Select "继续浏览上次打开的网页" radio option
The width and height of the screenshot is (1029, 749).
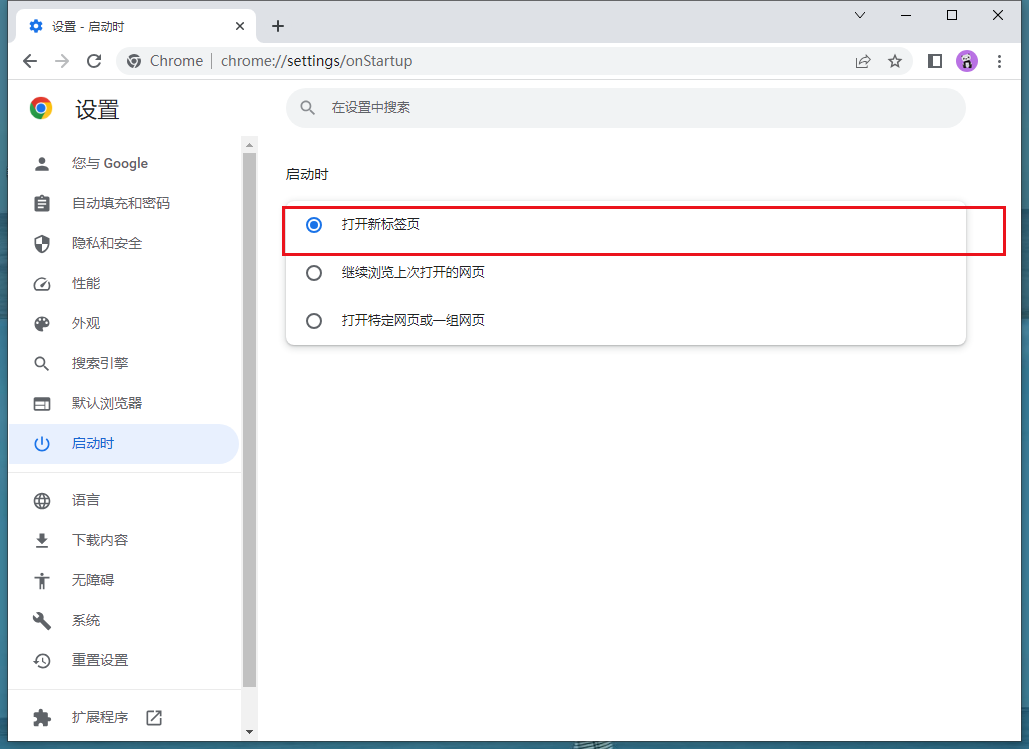[314, 273]
